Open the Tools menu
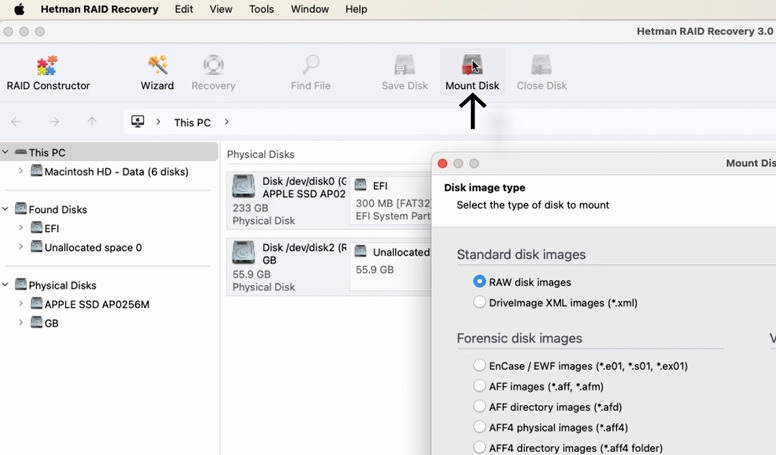776x455 pixels. pyautogui.click(x=261, y=9)
